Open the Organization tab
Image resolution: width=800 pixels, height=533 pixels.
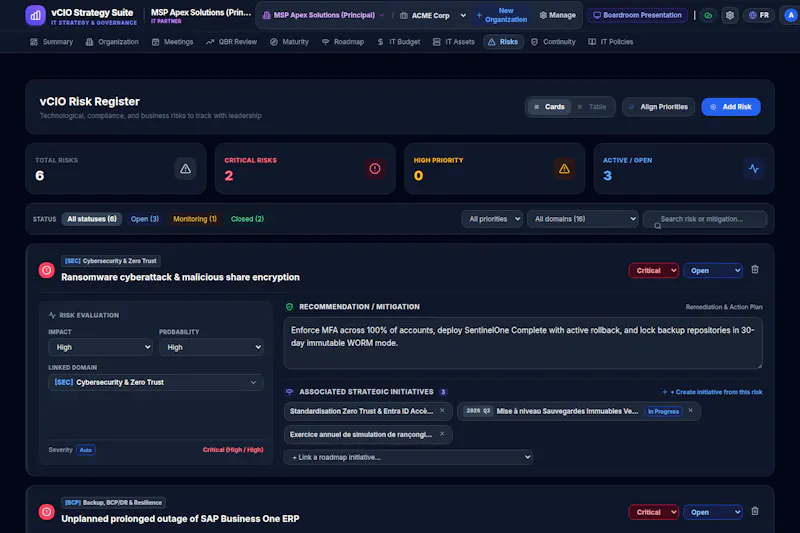tap(112, 42)
